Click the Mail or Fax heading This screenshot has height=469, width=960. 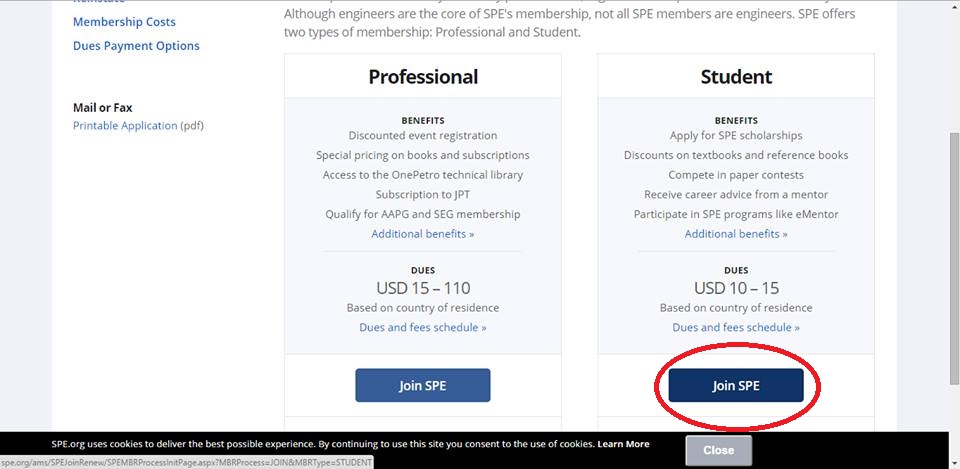point(102,108)
